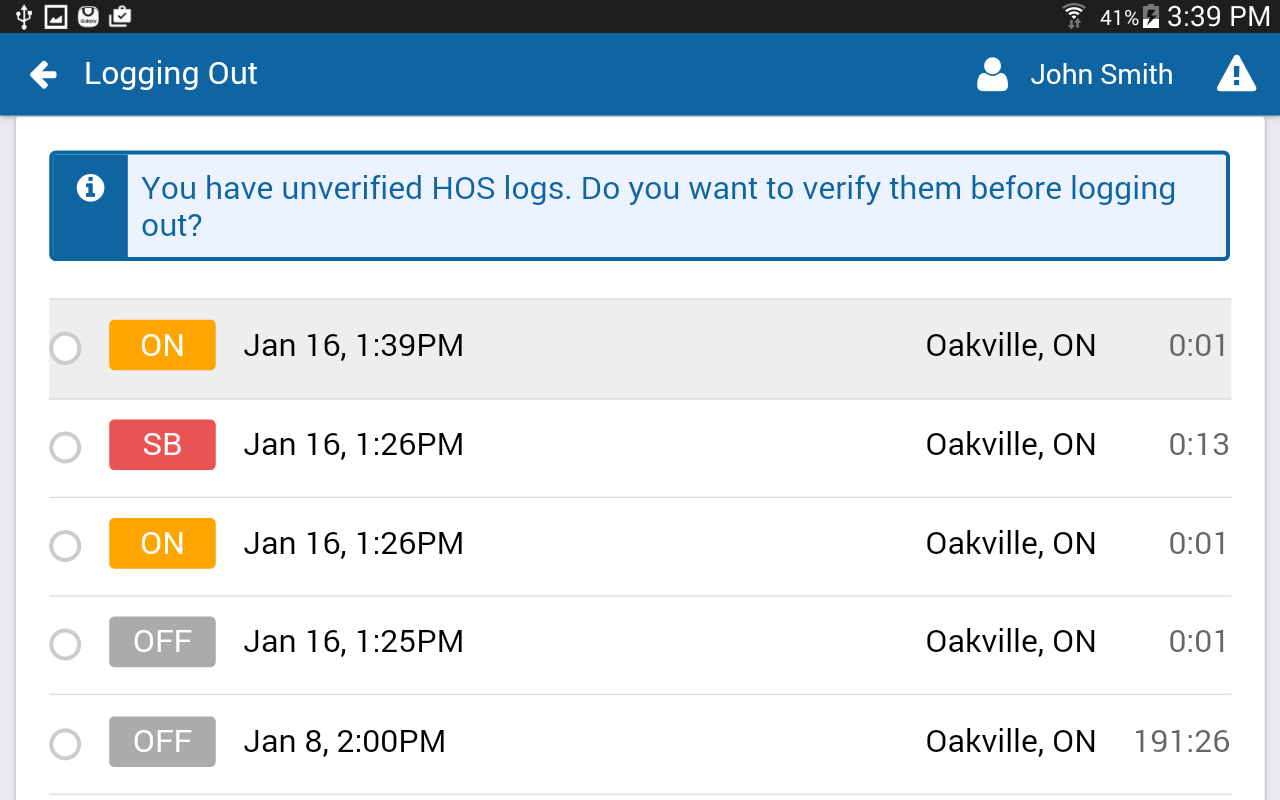Click the John Smith username text
Screen dimensions: 1280x800
pyautogui.click(x=1102, y=74)
